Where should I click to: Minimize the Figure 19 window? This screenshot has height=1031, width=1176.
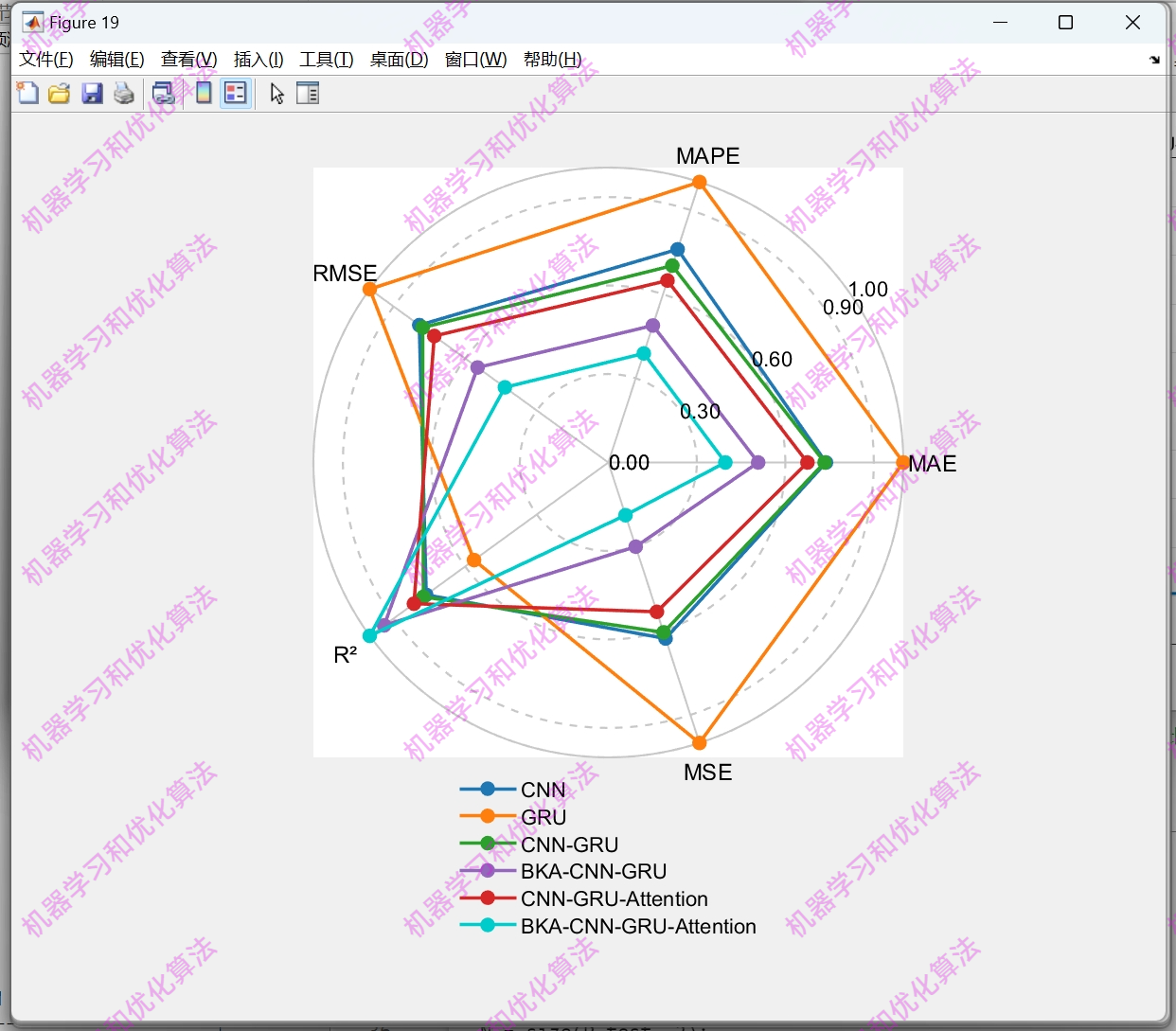click(1000, 23)
